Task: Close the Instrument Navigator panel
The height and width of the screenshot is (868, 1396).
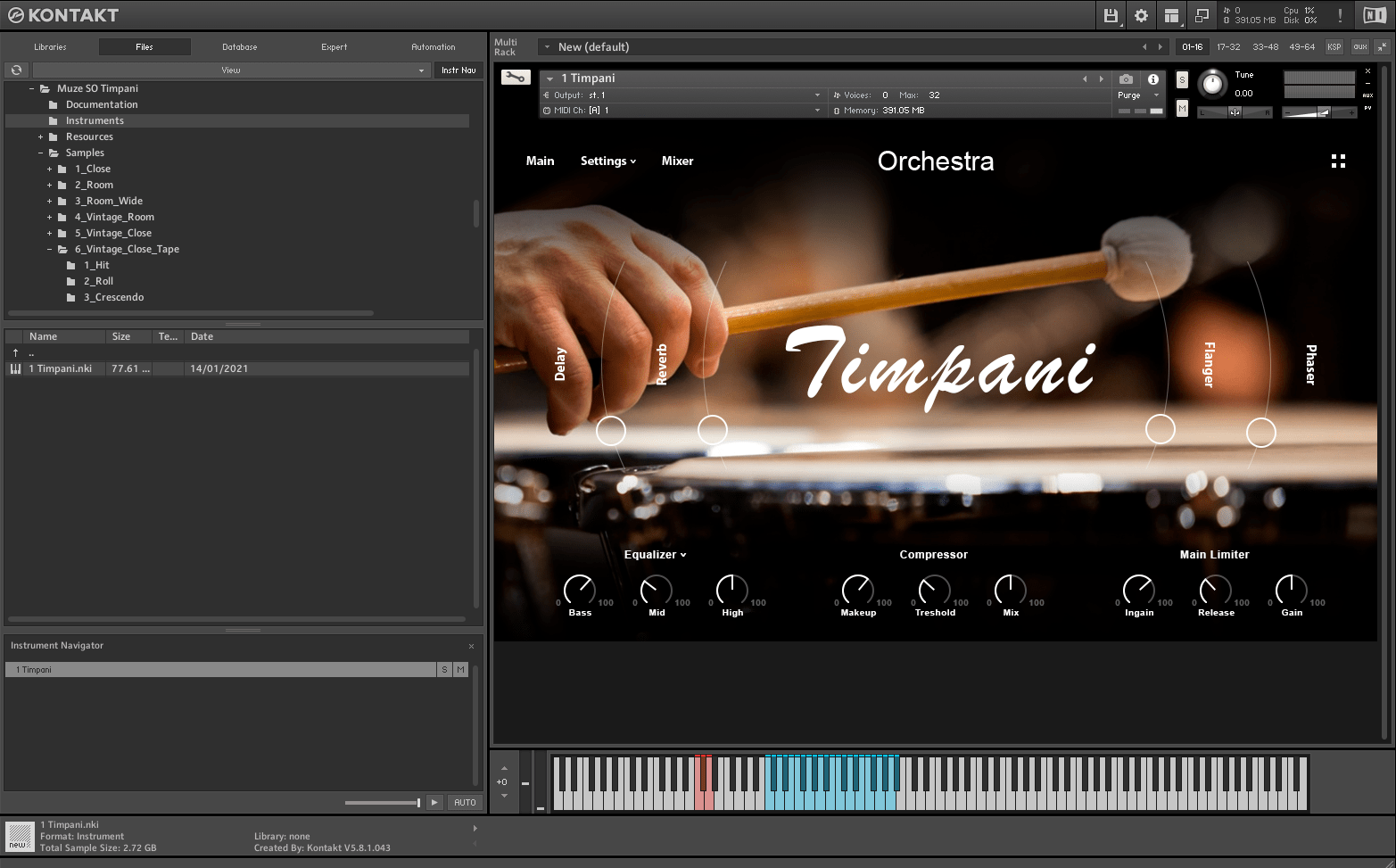Action: [x=471, y=646]
